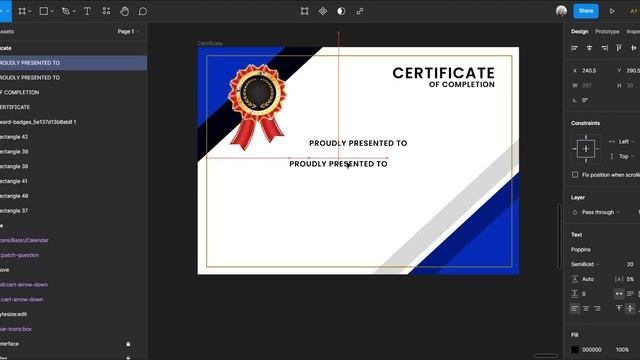Select Auto width text resizing icon
Viewport: 640px width, 360px height.
click(619, 293)
